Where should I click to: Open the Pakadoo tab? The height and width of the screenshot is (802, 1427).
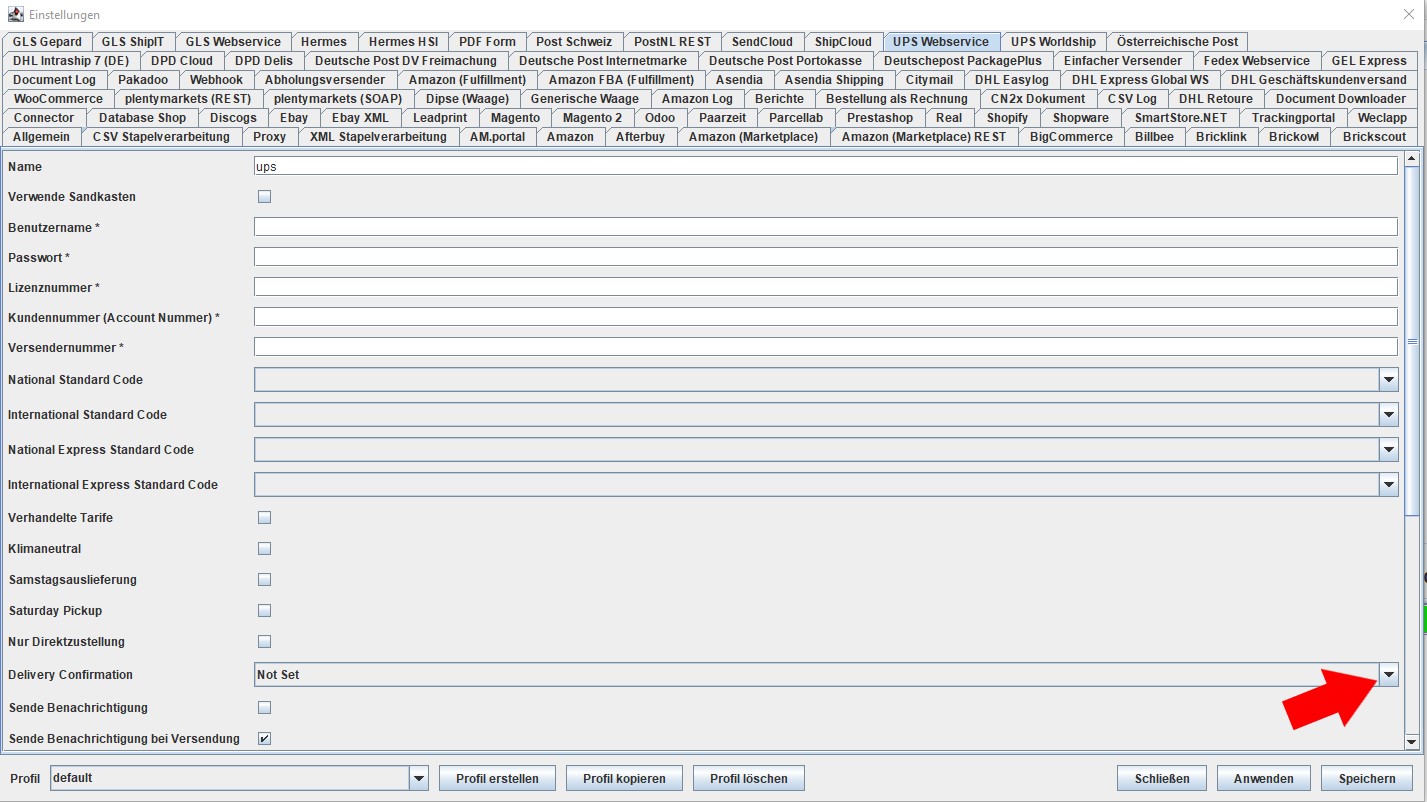click(143, 80)
